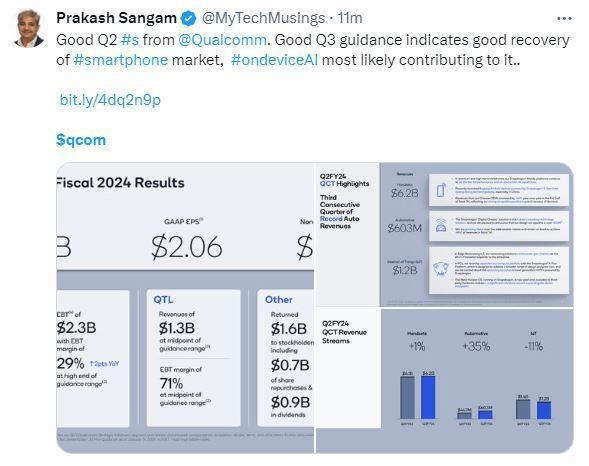Open the @MyTechMusings handle link
The image size is (589, 466).
pos(263,18)
